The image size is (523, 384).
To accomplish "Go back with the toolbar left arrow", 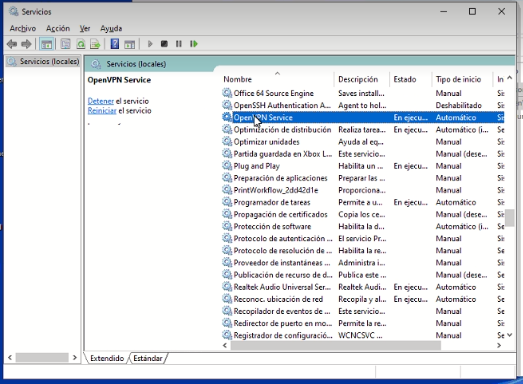I will pos(12,44).
